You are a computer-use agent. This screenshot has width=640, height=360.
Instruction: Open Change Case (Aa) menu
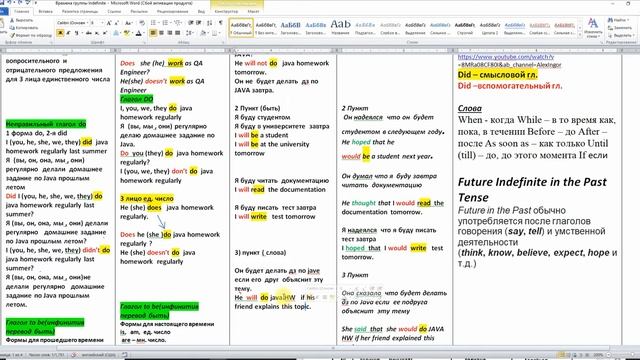click(x=129, y=23)
